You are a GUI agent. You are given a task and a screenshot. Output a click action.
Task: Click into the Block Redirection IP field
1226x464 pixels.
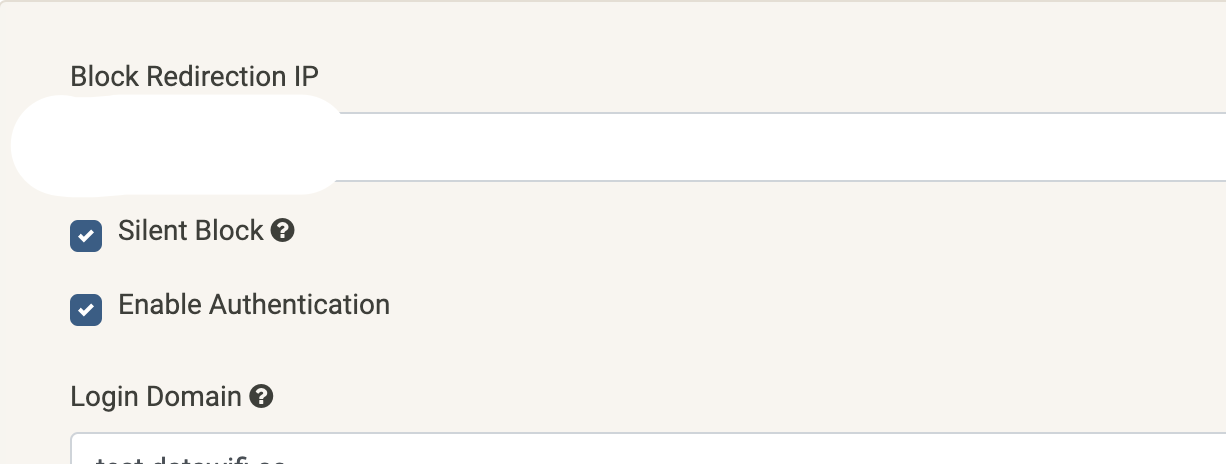pyautogui.click(x=700, y=147)
